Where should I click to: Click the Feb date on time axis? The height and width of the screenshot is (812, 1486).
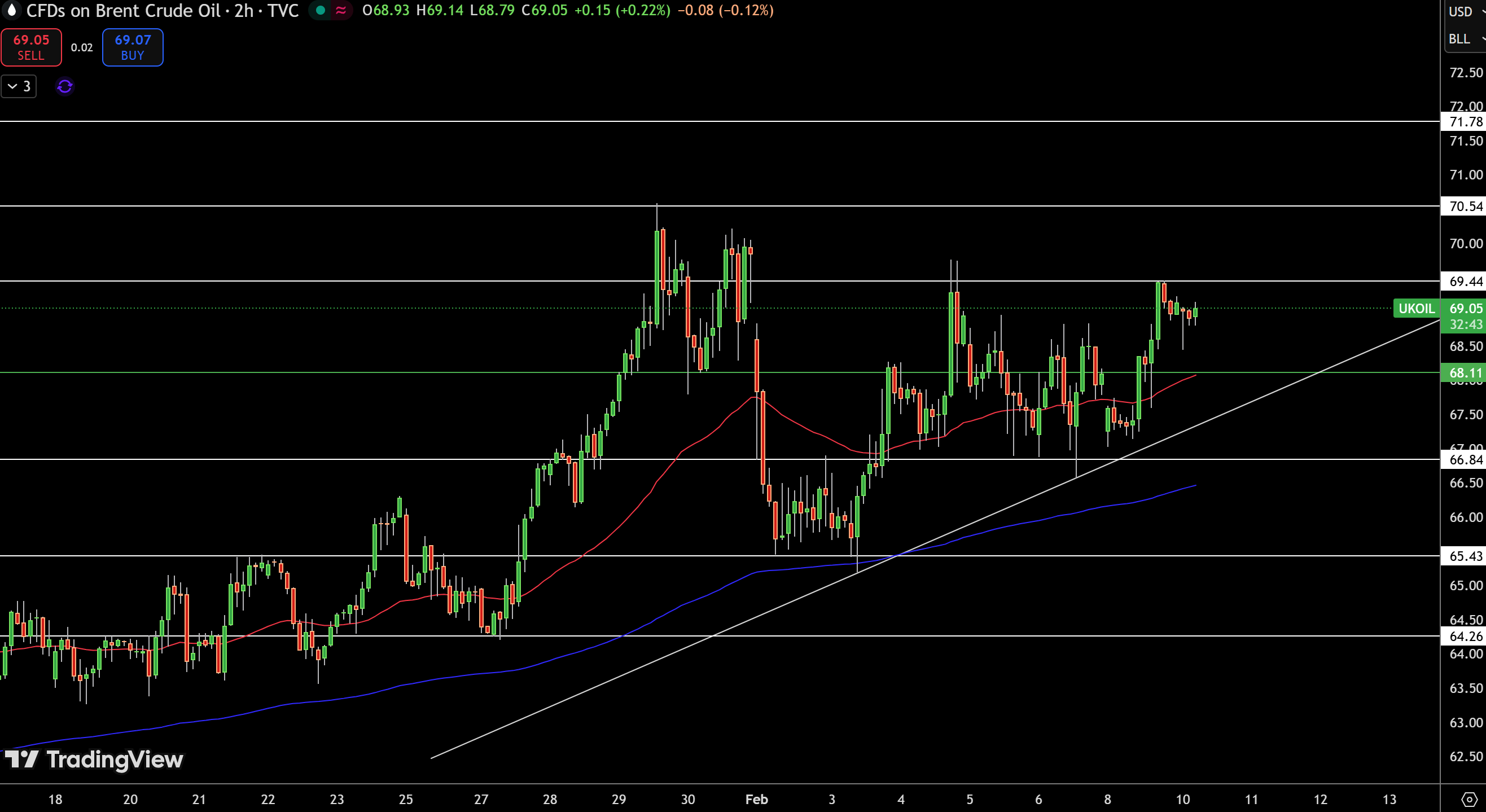coord(756,800)
